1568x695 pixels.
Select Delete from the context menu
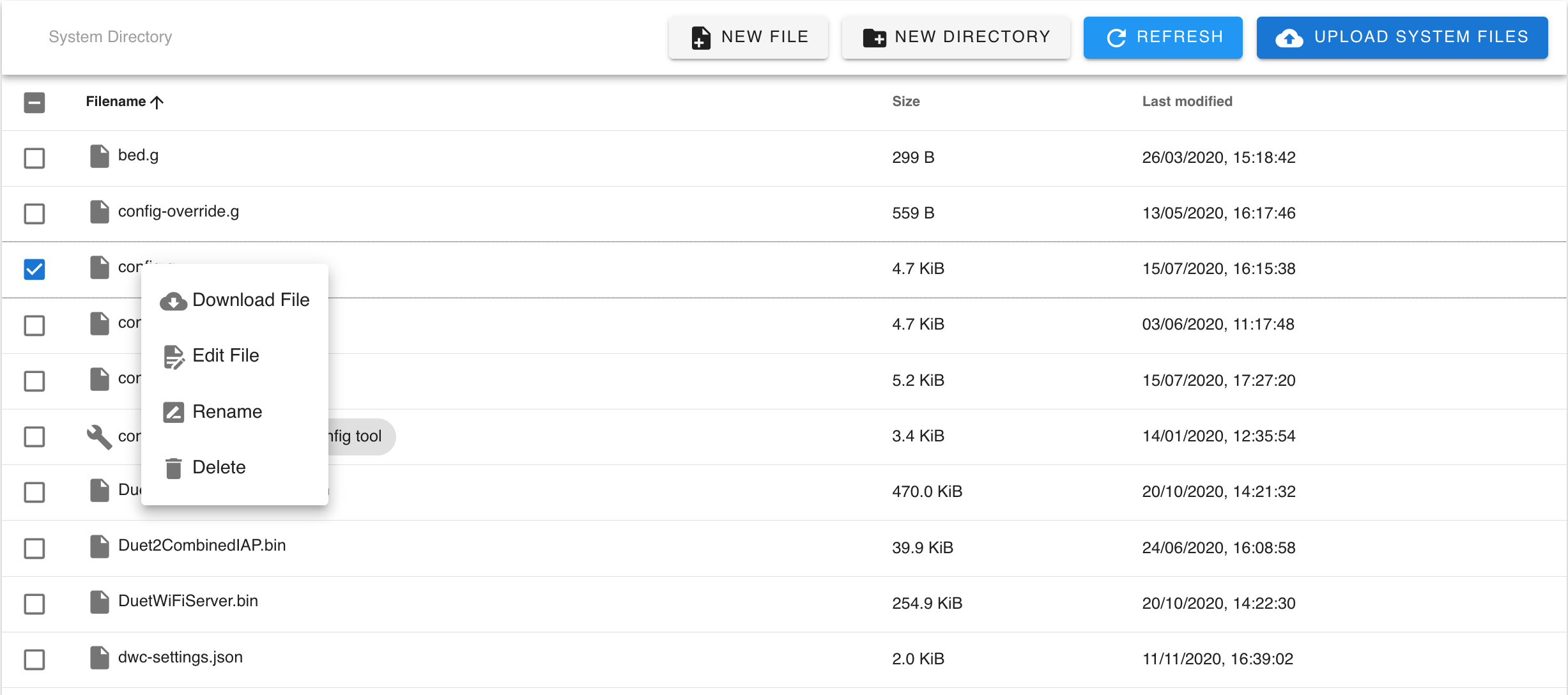click(219, 466)
